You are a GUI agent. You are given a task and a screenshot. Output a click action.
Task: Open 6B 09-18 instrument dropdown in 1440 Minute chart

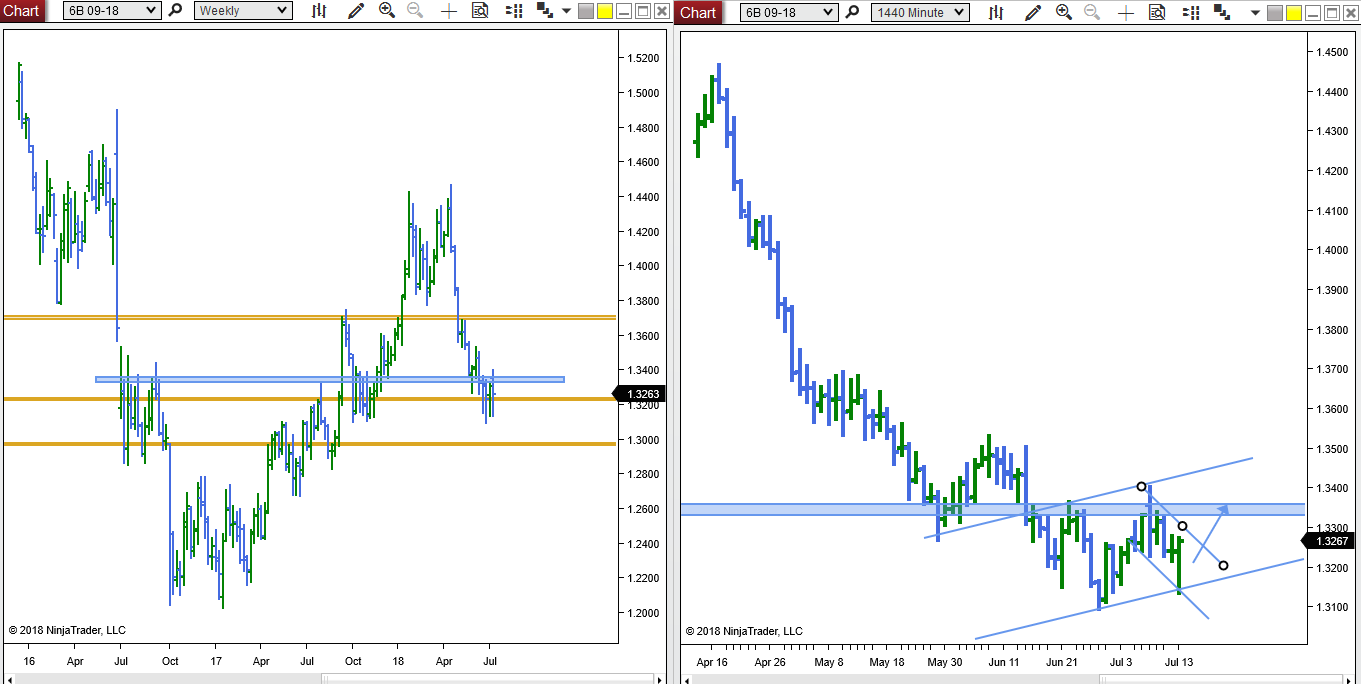789,12
